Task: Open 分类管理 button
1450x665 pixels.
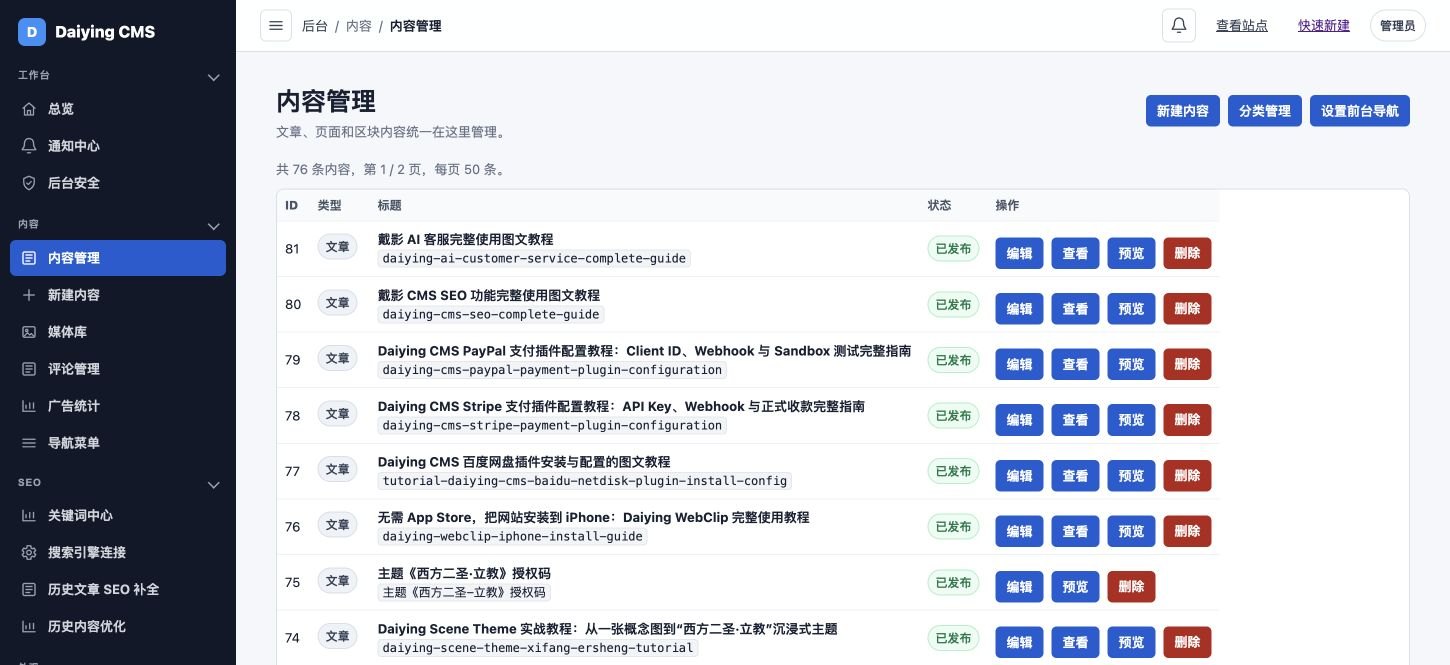Action: (x=1265, y=111)
